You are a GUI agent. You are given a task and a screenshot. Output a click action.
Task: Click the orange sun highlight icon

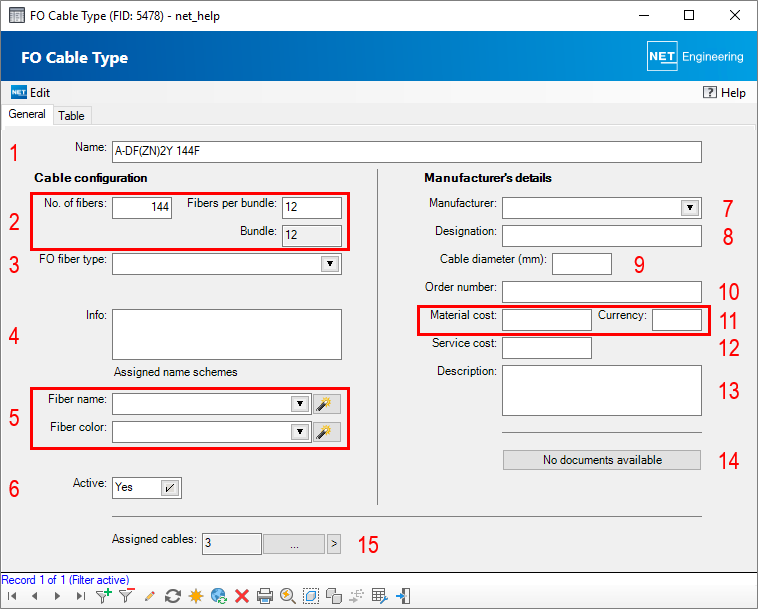[x=196, y=596]
